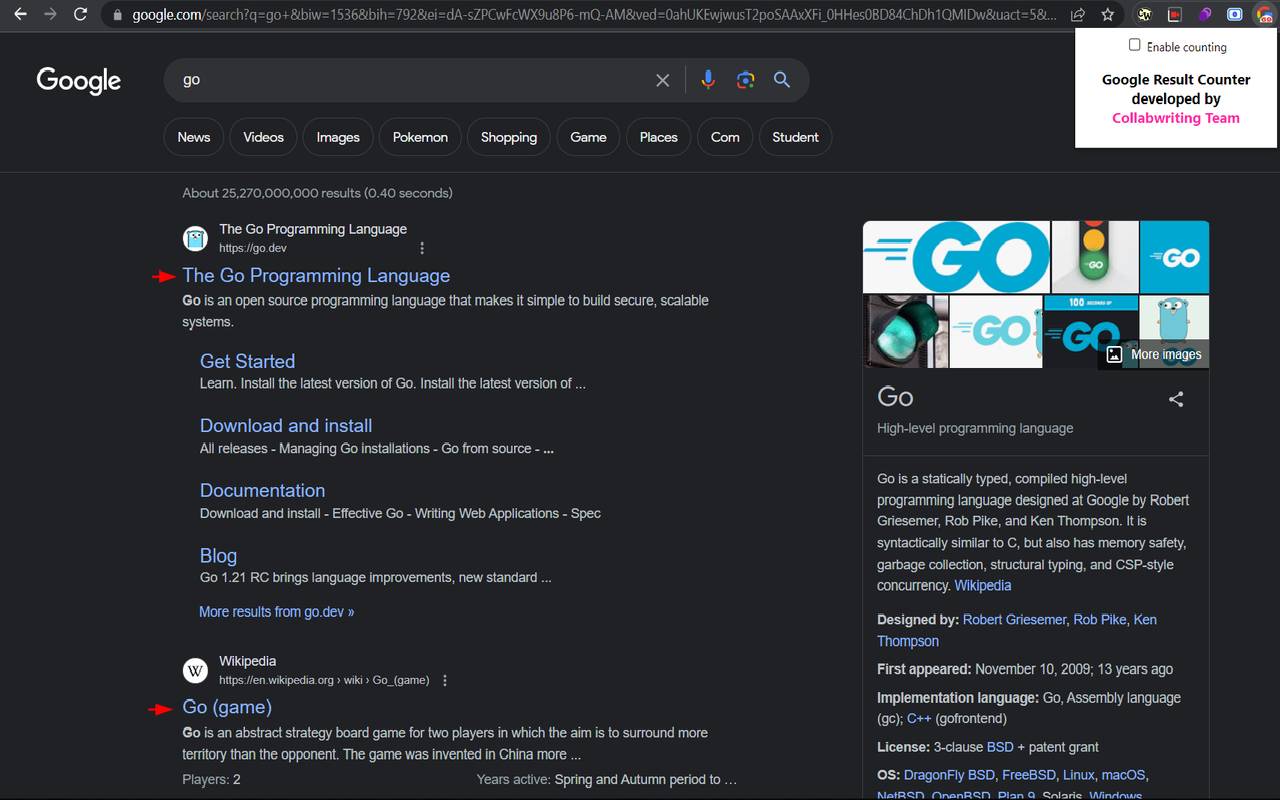Open the DragonFly BSD OS link
This screenshot has height=800, width=1280.
[x=949, y=775]
